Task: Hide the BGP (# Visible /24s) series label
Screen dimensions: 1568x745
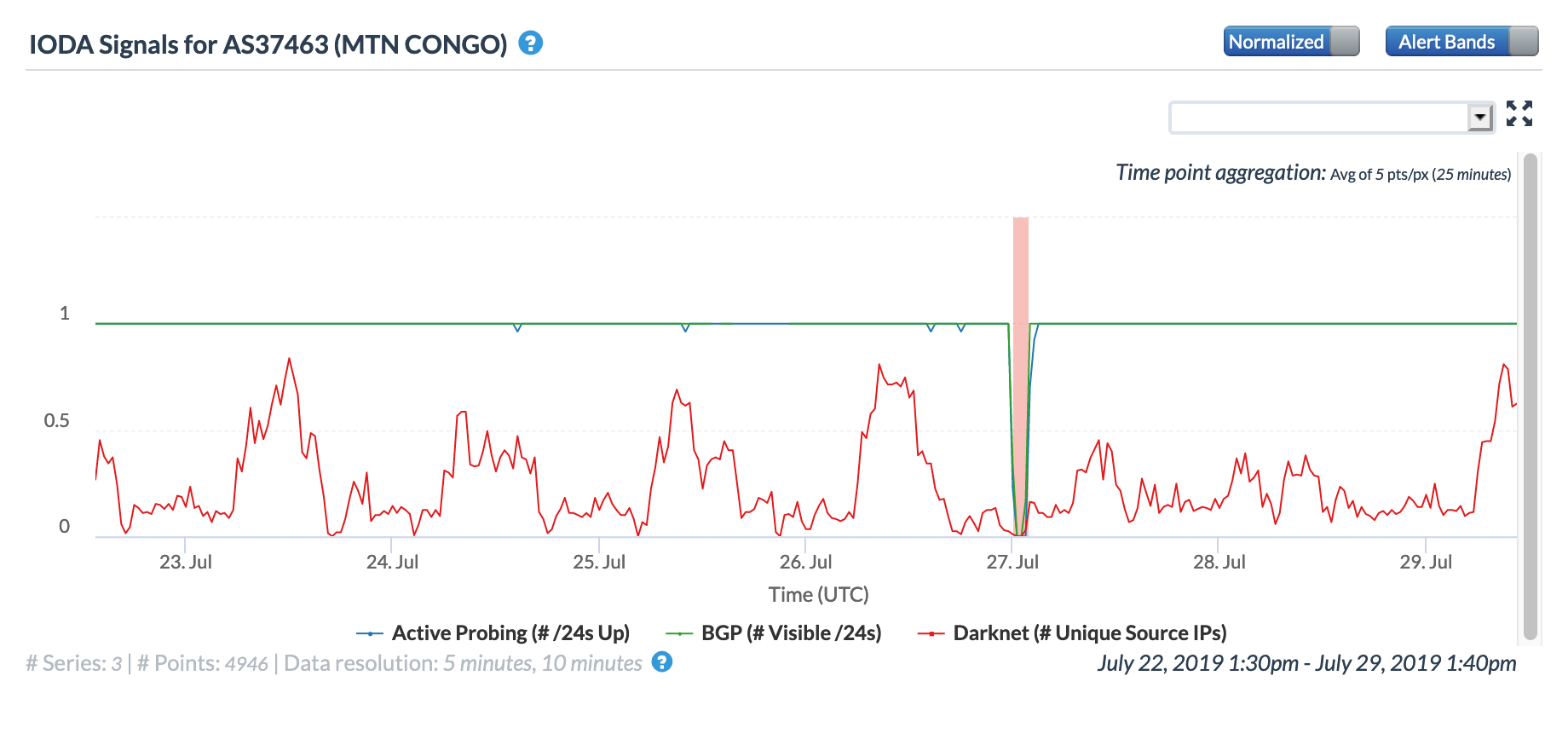Action: tap(791, 633)
